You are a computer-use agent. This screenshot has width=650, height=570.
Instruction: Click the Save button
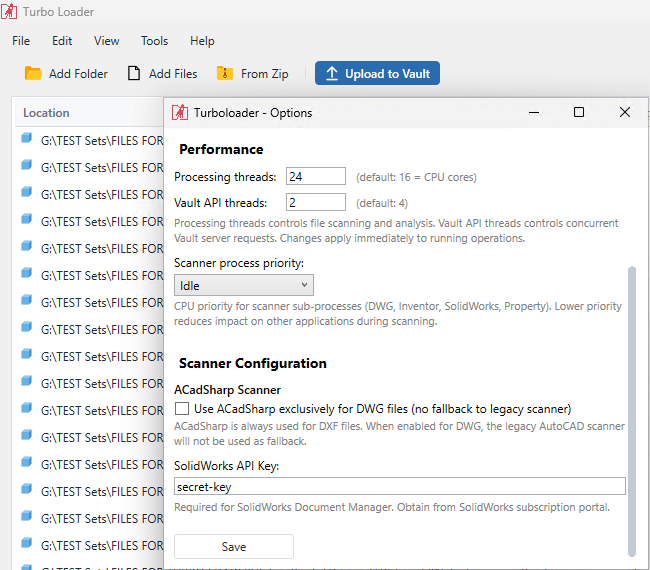(x=234, y=546)
